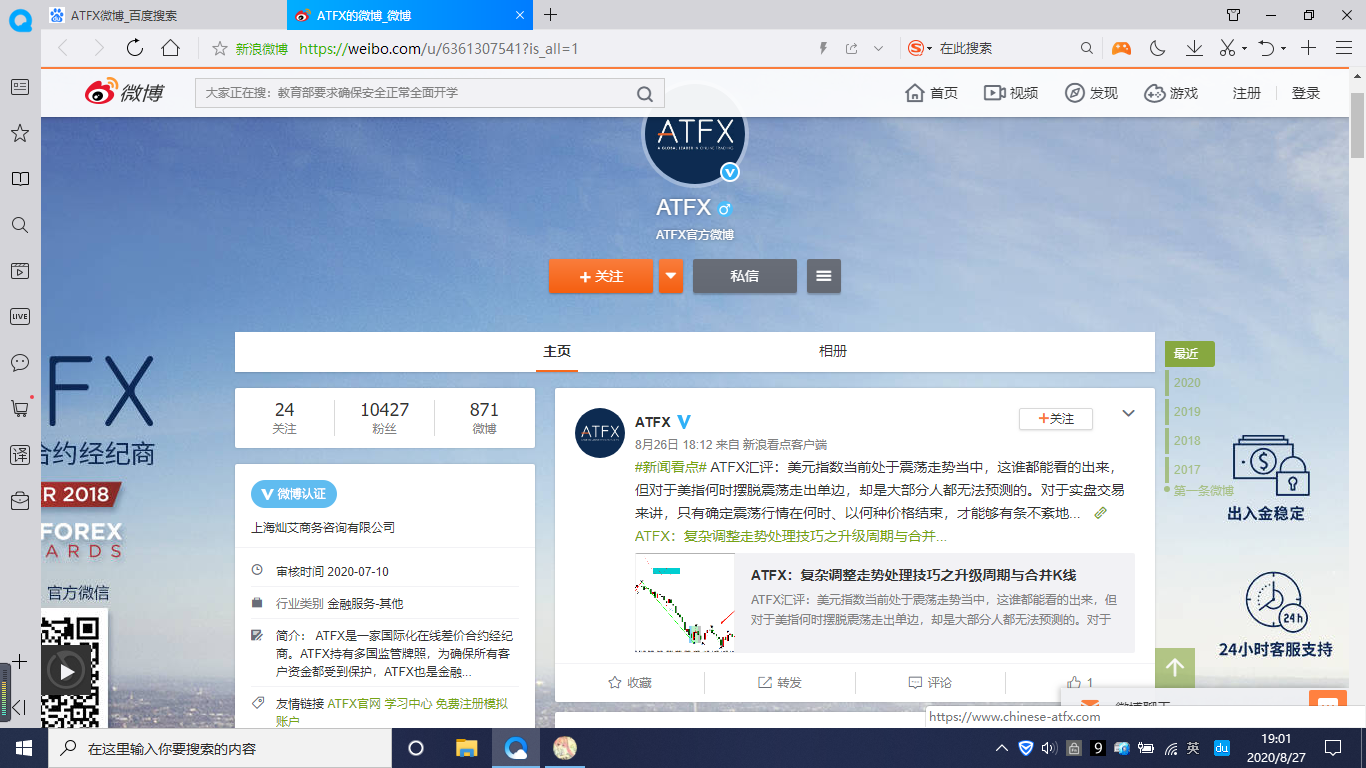Open the Weibo 视频 section
The width and height of the screenshot is (1366, 768).
click(1011, 93)
